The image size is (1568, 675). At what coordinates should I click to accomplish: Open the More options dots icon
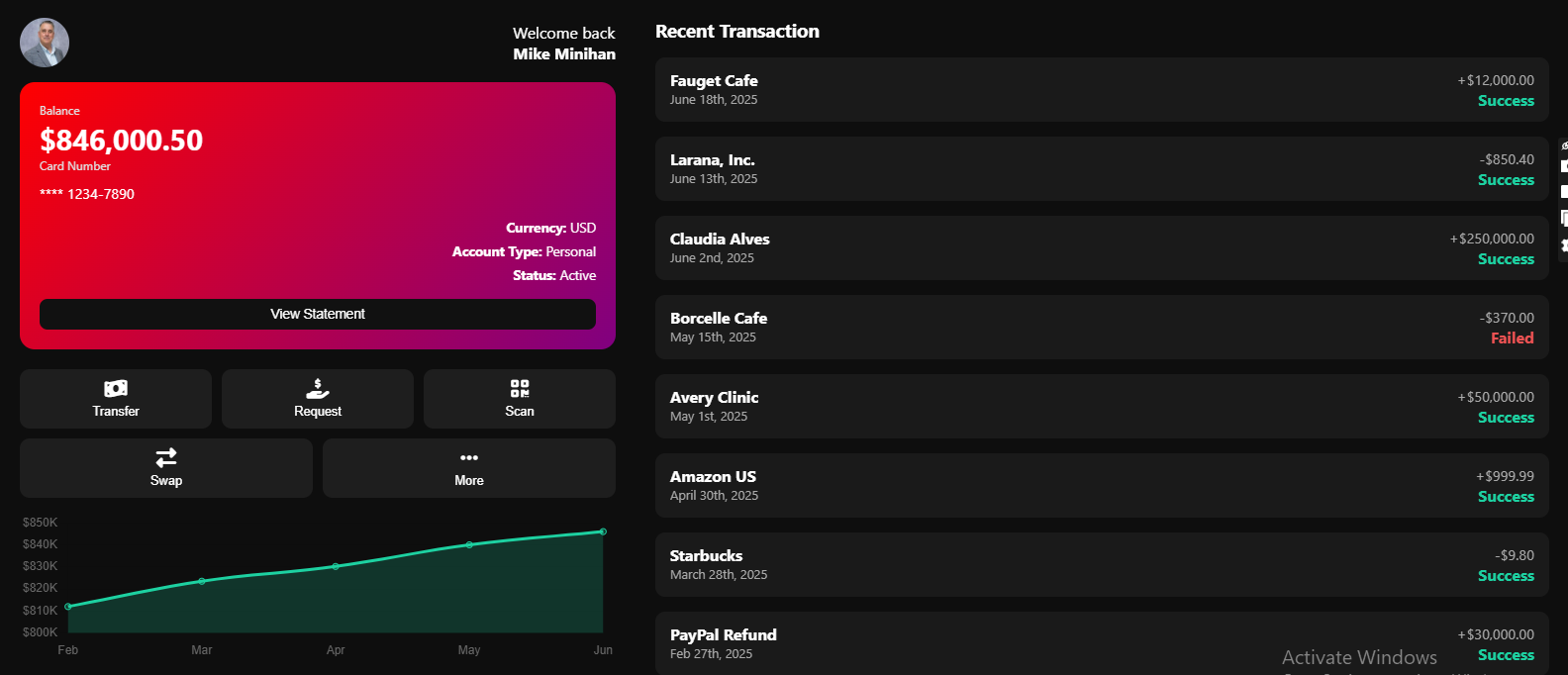tap(469, 457)
